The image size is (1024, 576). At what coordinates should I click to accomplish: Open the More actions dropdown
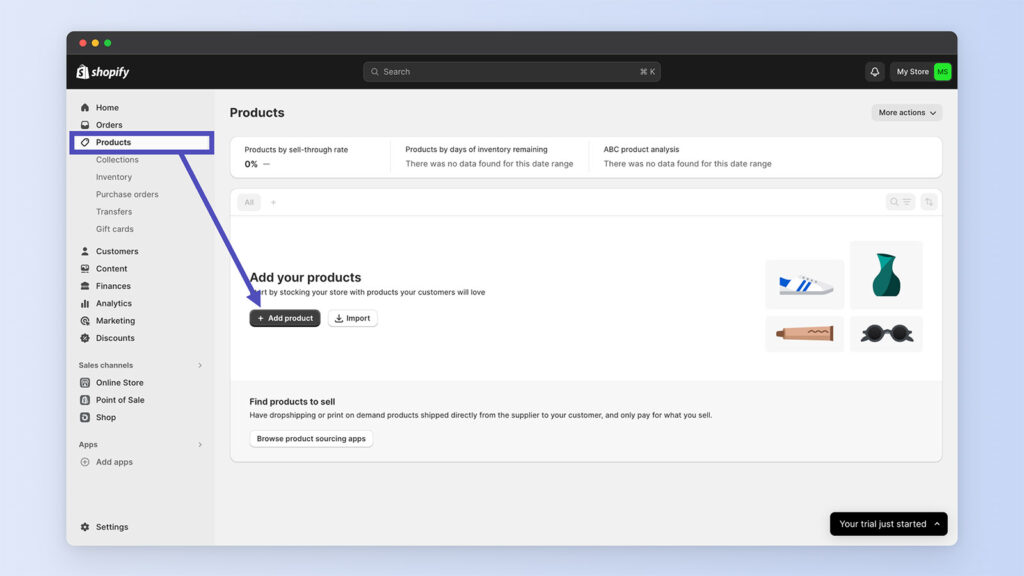pos(907,113)
